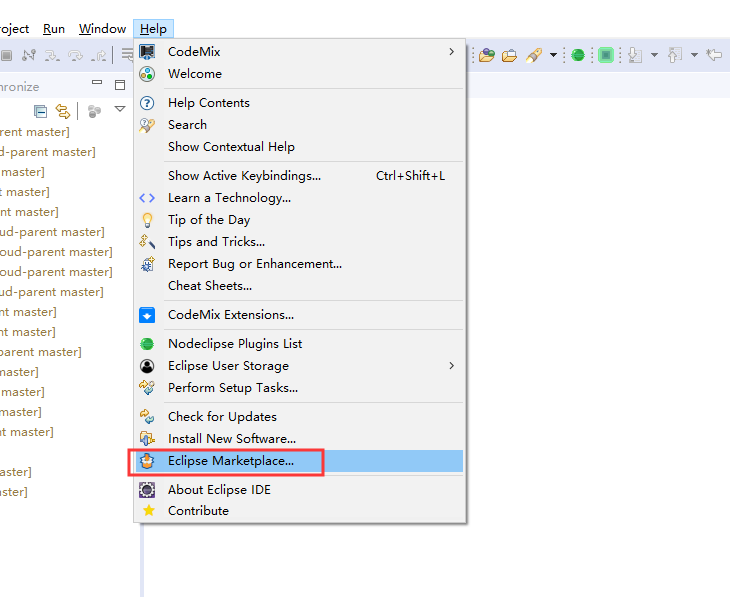Click the Open Task folder icon
Screen dimensions: 730x597
509,56
